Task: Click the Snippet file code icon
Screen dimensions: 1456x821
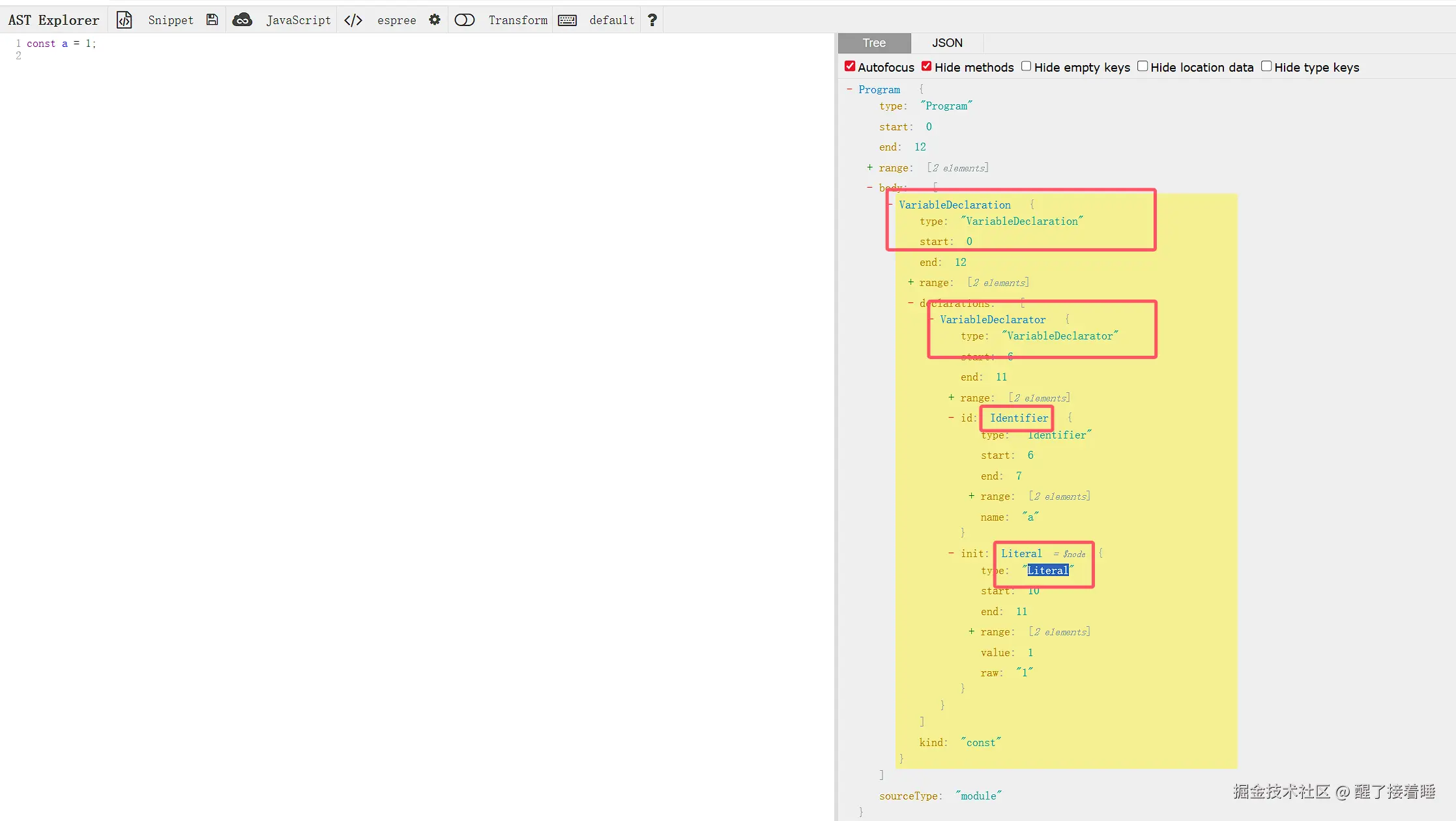Action: click(x=124, y=20)
